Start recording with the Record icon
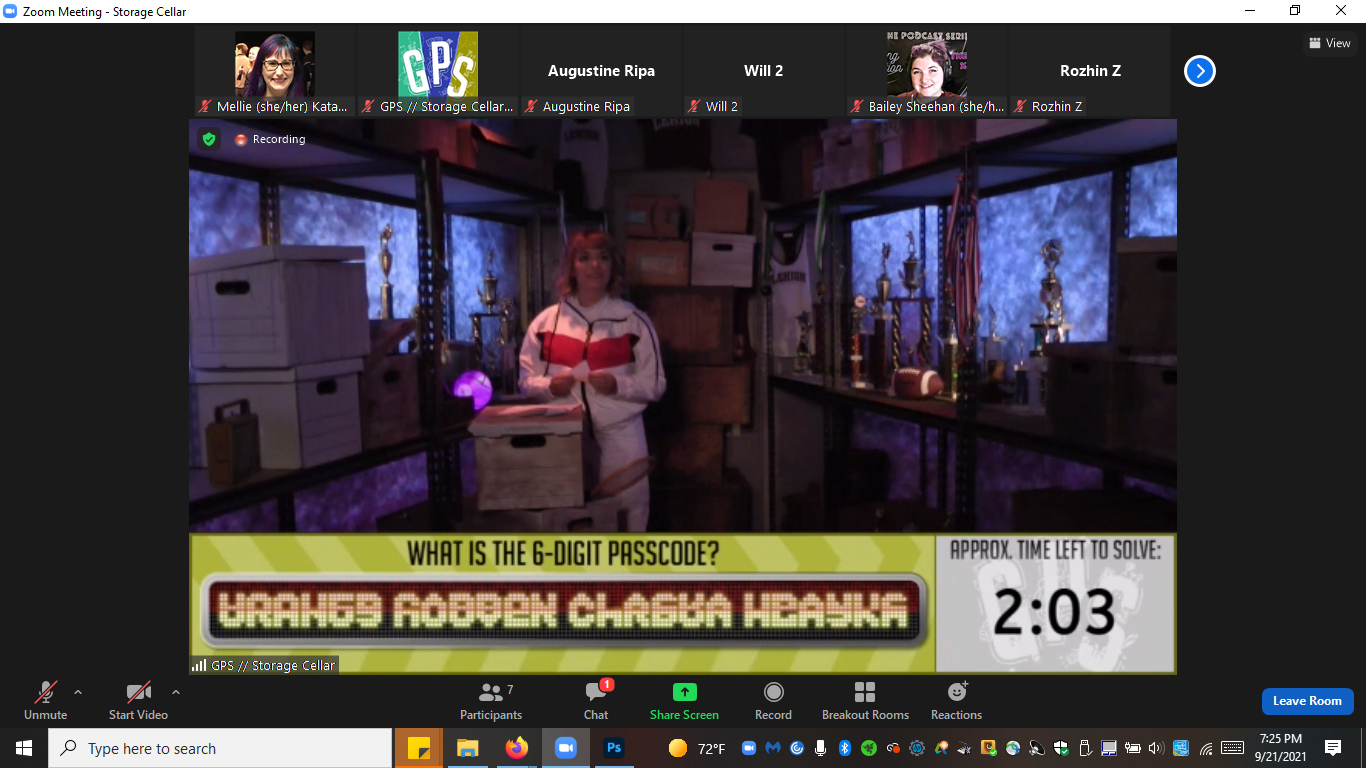The width and height of the screenshot is (1366, 768). [773, 692]
